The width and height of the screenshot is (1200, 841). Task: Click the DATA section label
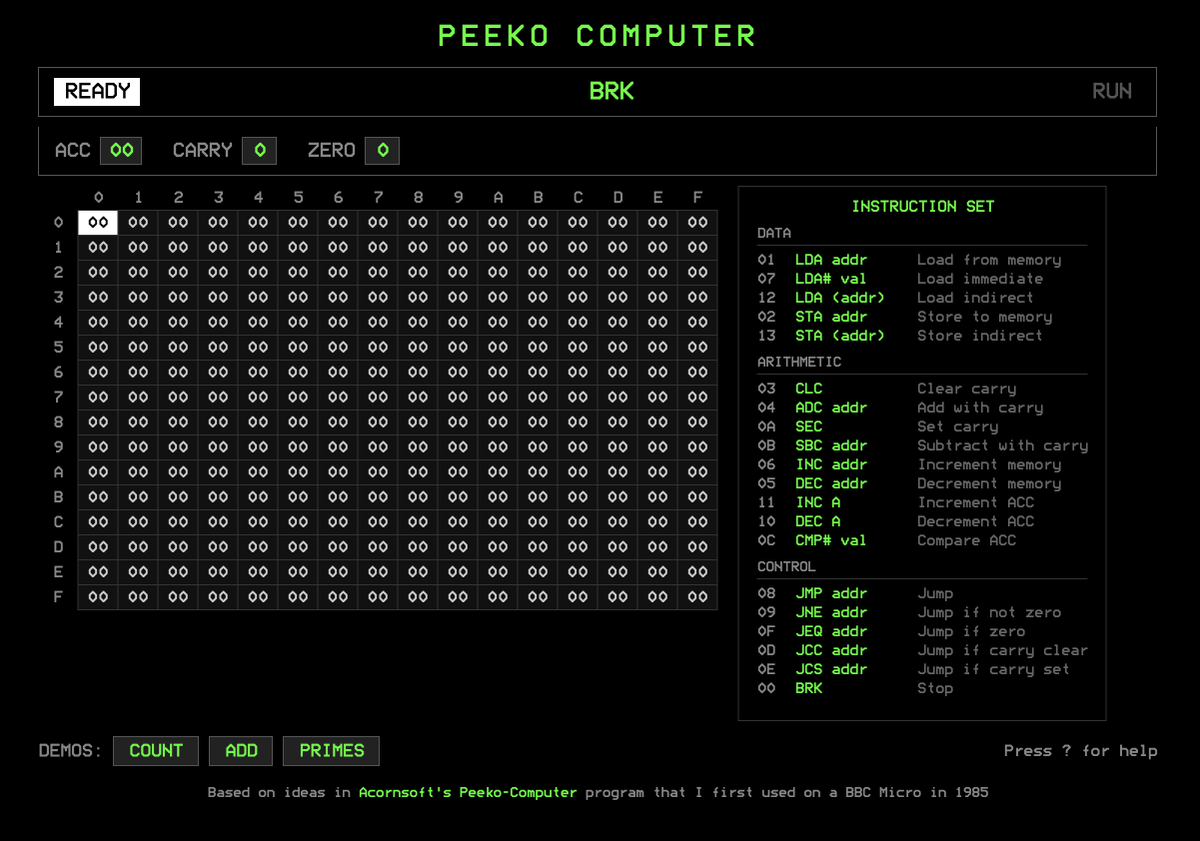coord(774,234)
